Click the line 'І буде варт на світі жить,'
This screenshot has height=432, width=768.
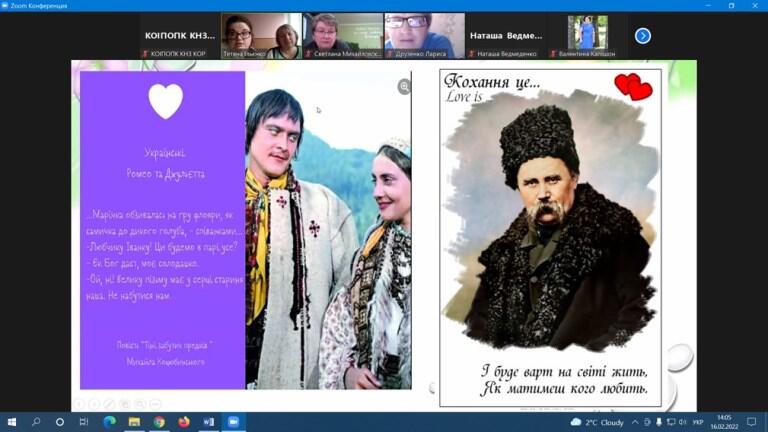point(564,372)
